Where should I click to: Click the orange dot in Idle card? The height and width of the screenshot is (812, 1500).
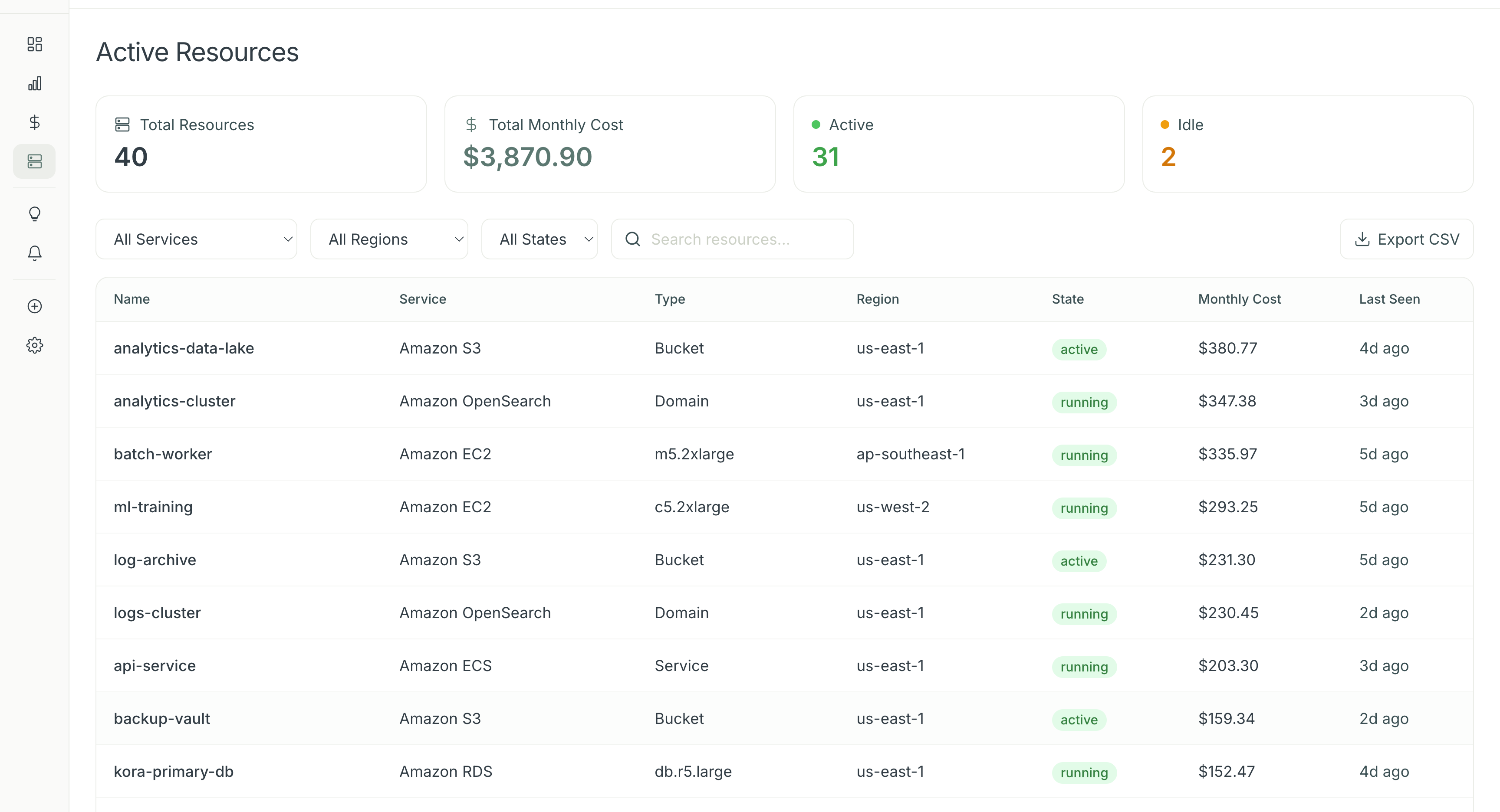pyautogui.click(x=1164, y=124)
